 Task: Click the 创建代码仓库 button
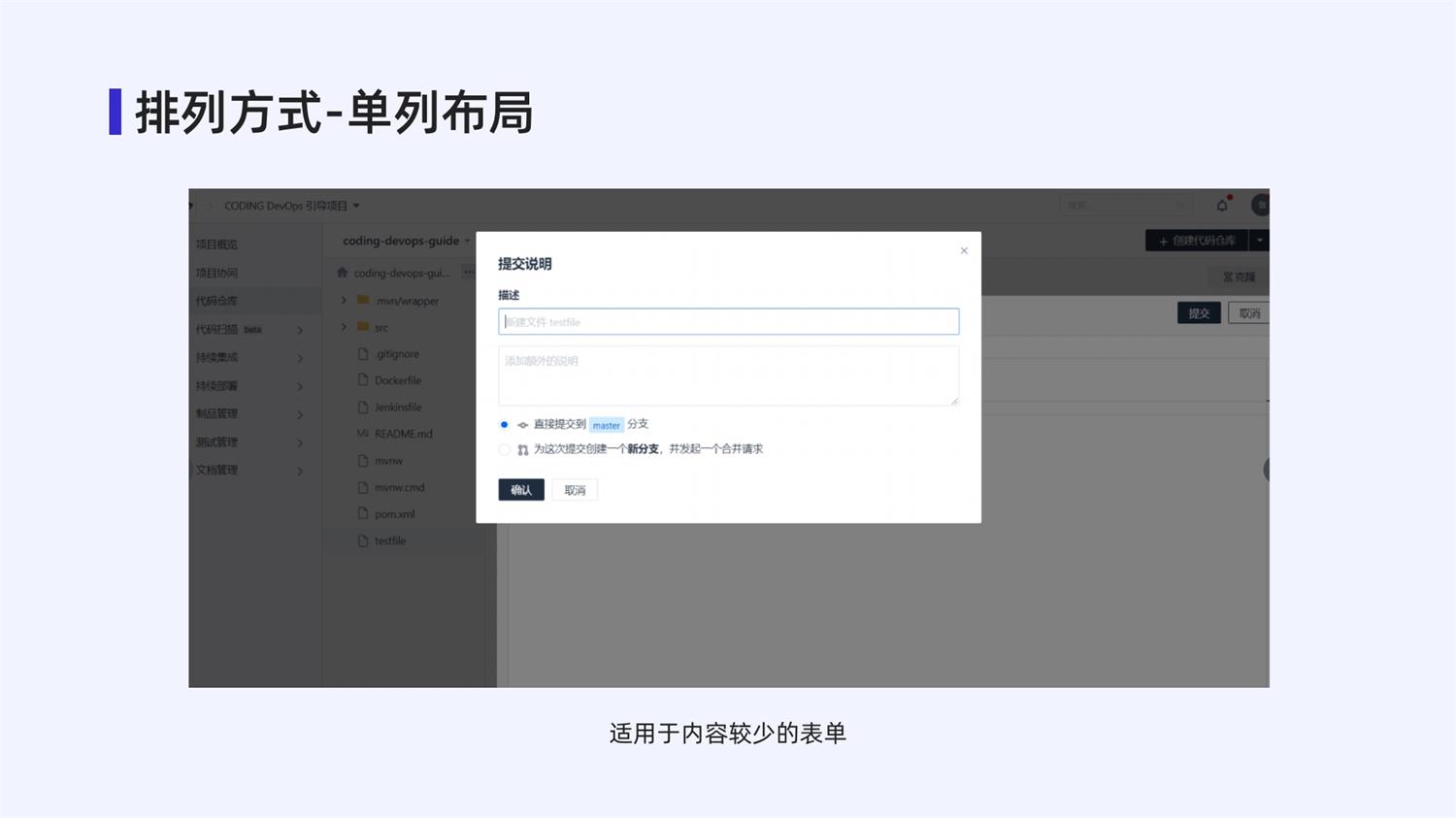pos(1197,240)
